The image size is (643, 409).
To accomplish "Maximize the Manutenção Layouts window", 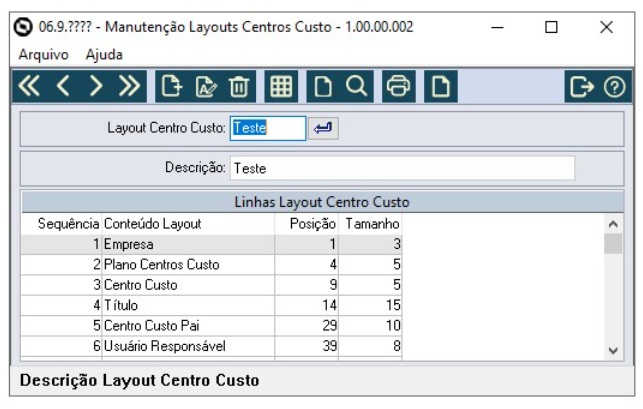I will tap(551, 27).
